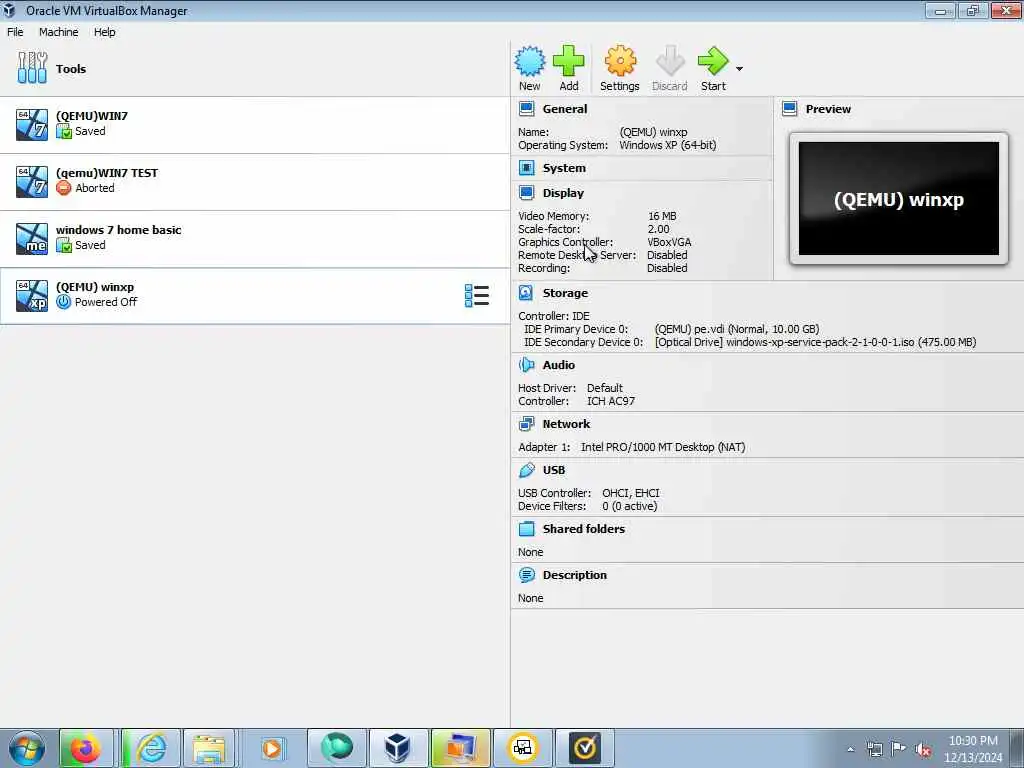The image size is (1024, 768).
Task: Click the ICH AC97 audio controller value
Action: [611, 401]
